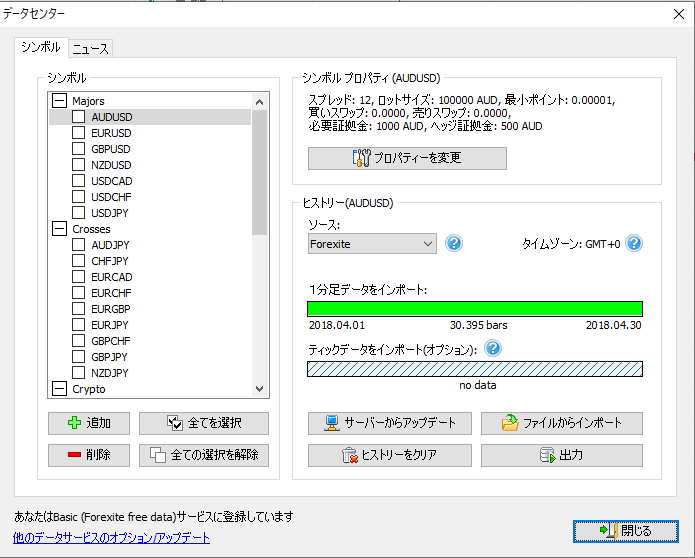Check the GBPCHF checkbox
Image resolution: width=695 pixels, height=558 pixels.
(x=78, y=340)
